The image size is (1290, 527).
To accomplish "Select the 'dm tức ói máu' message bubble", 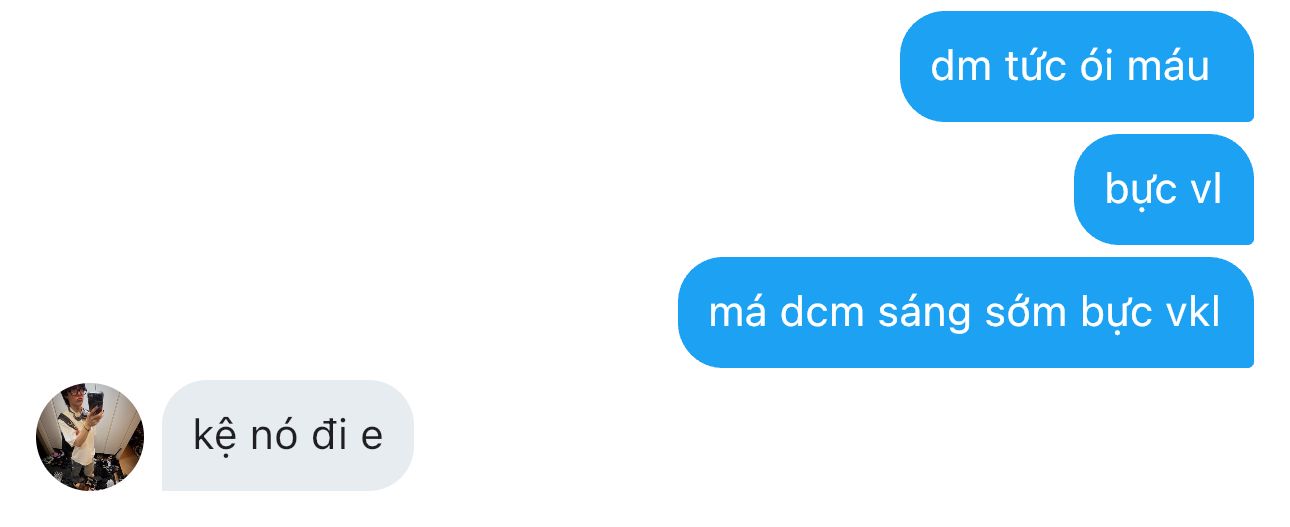I will [1076, 66].
